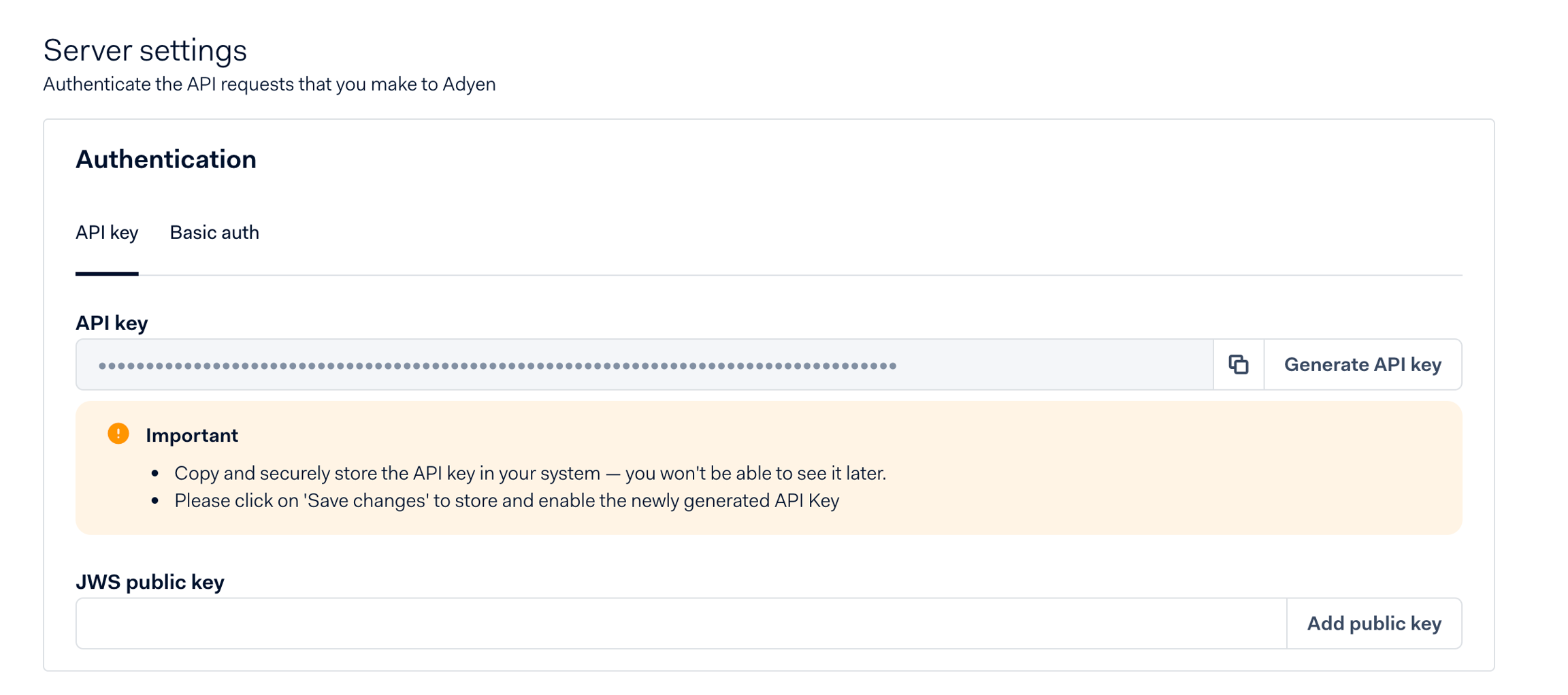Click the 'Copy and securely store' notice line

[x=530, y=473]
